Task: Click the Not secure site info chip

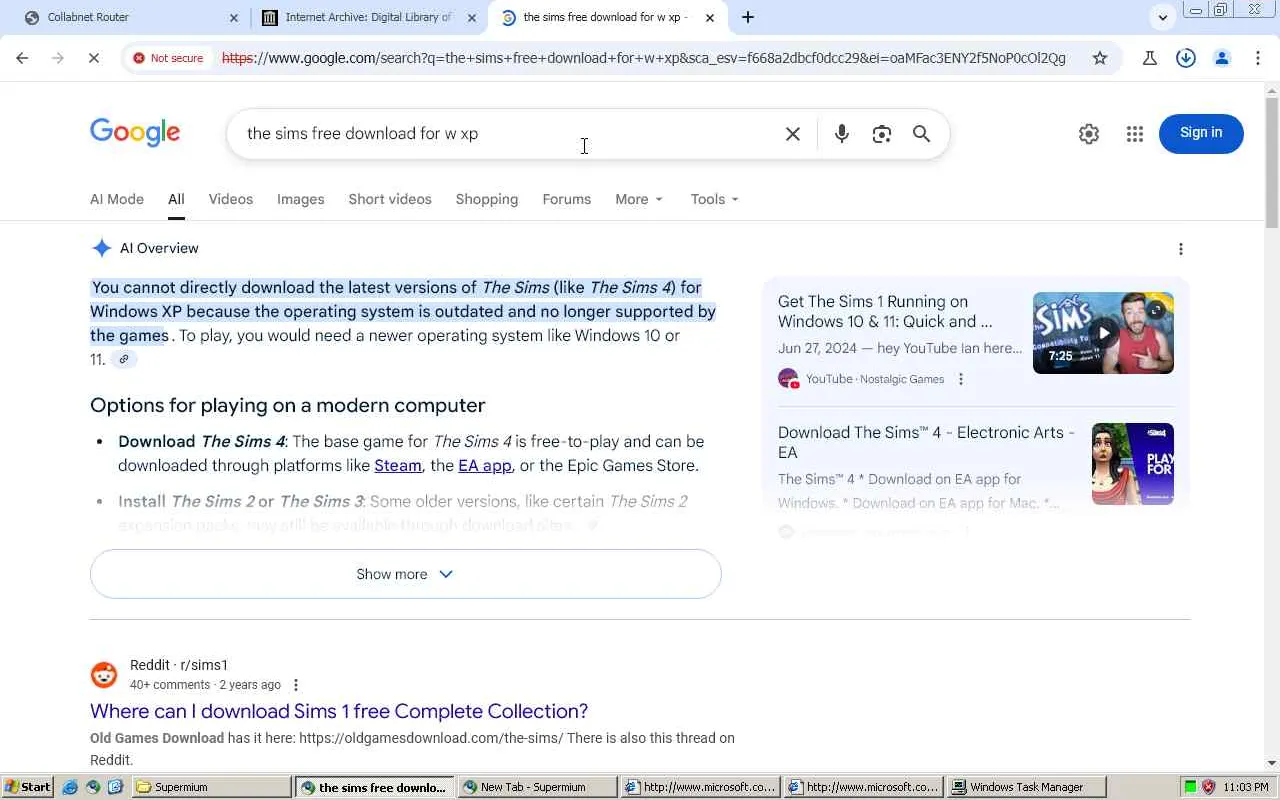Action: [168, 58]
